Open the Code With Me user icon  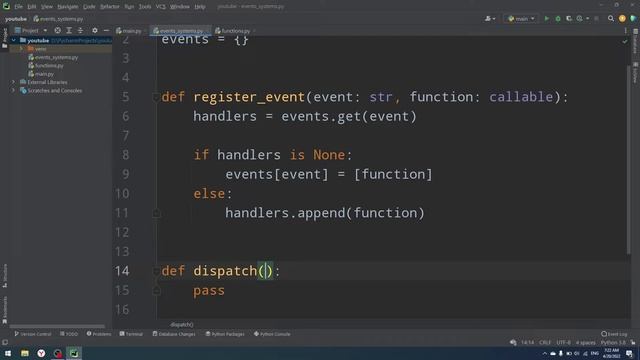coord(488,19)
